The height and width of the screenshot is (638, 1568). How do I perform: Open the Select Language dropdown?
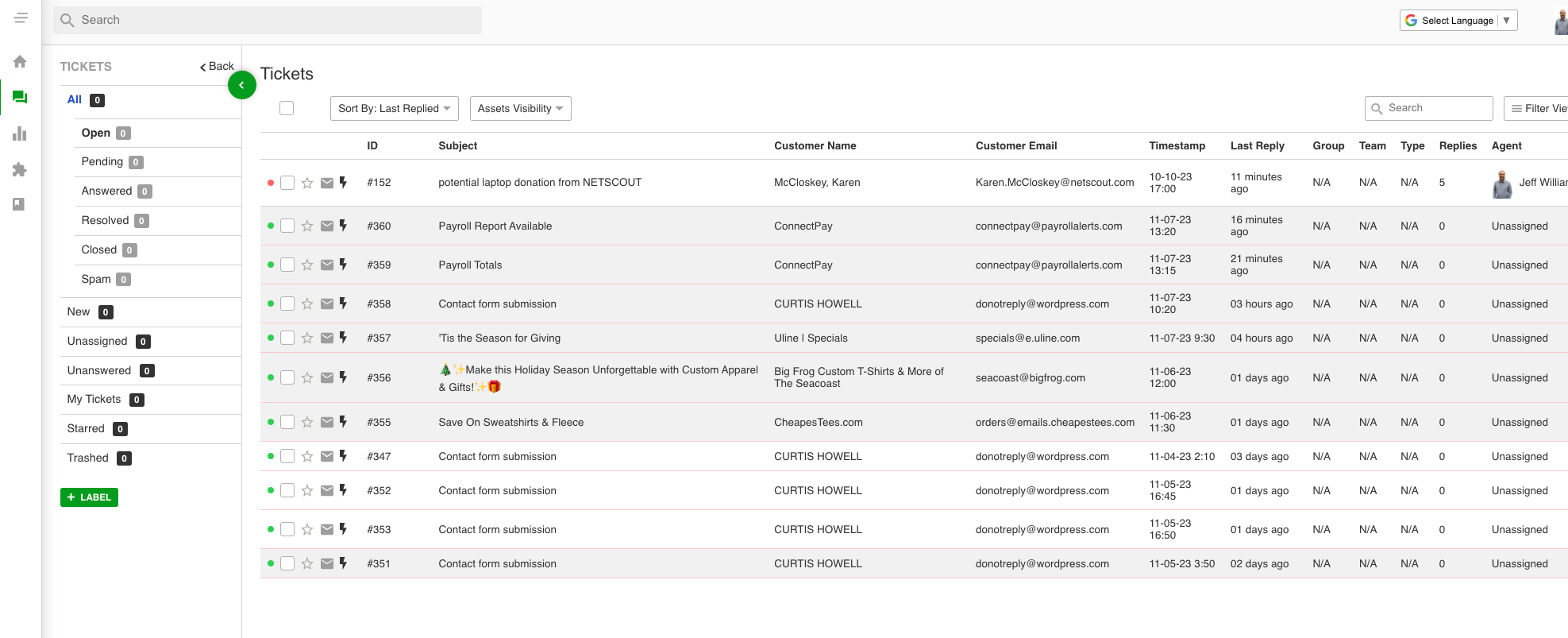coord(1458,21)
